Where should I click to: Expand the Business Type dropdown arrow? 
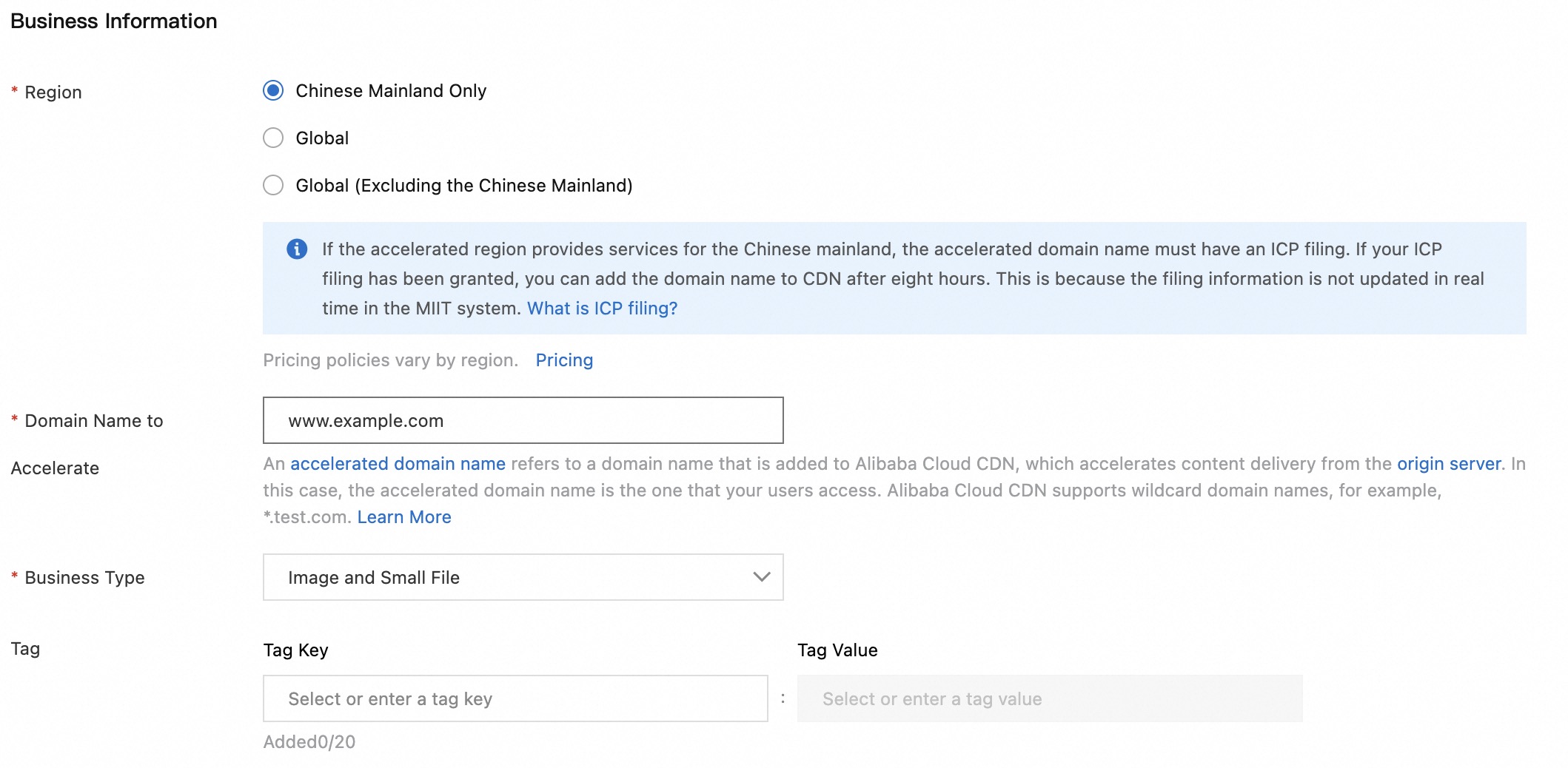tap(761, 577)
